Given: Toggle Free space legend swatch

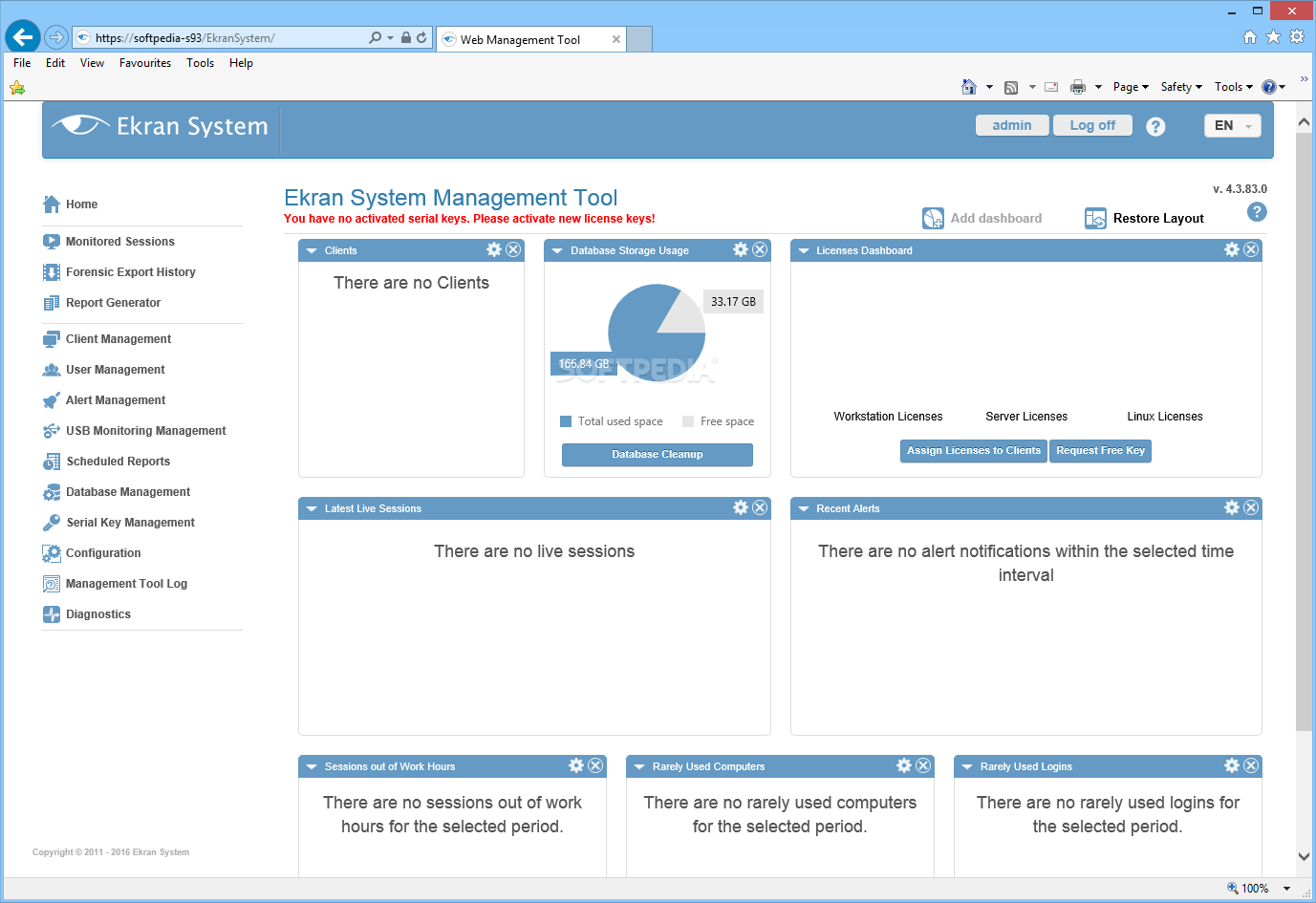Looking at the screenshot, I should 688,421.
